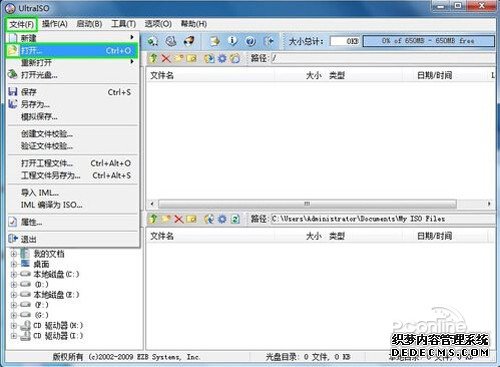Select 工程文件另存为... menu entry
Screen dimensions: 500x367
pyautogui.click(x=72, y=175)
